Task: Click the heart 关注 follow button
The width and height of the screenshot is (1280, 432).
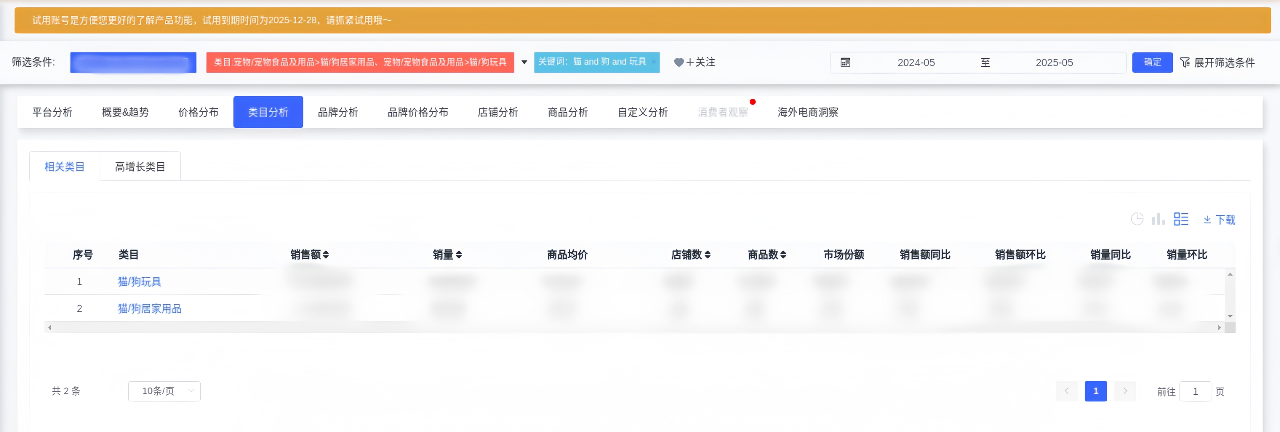Action: [x=695, y=62]
